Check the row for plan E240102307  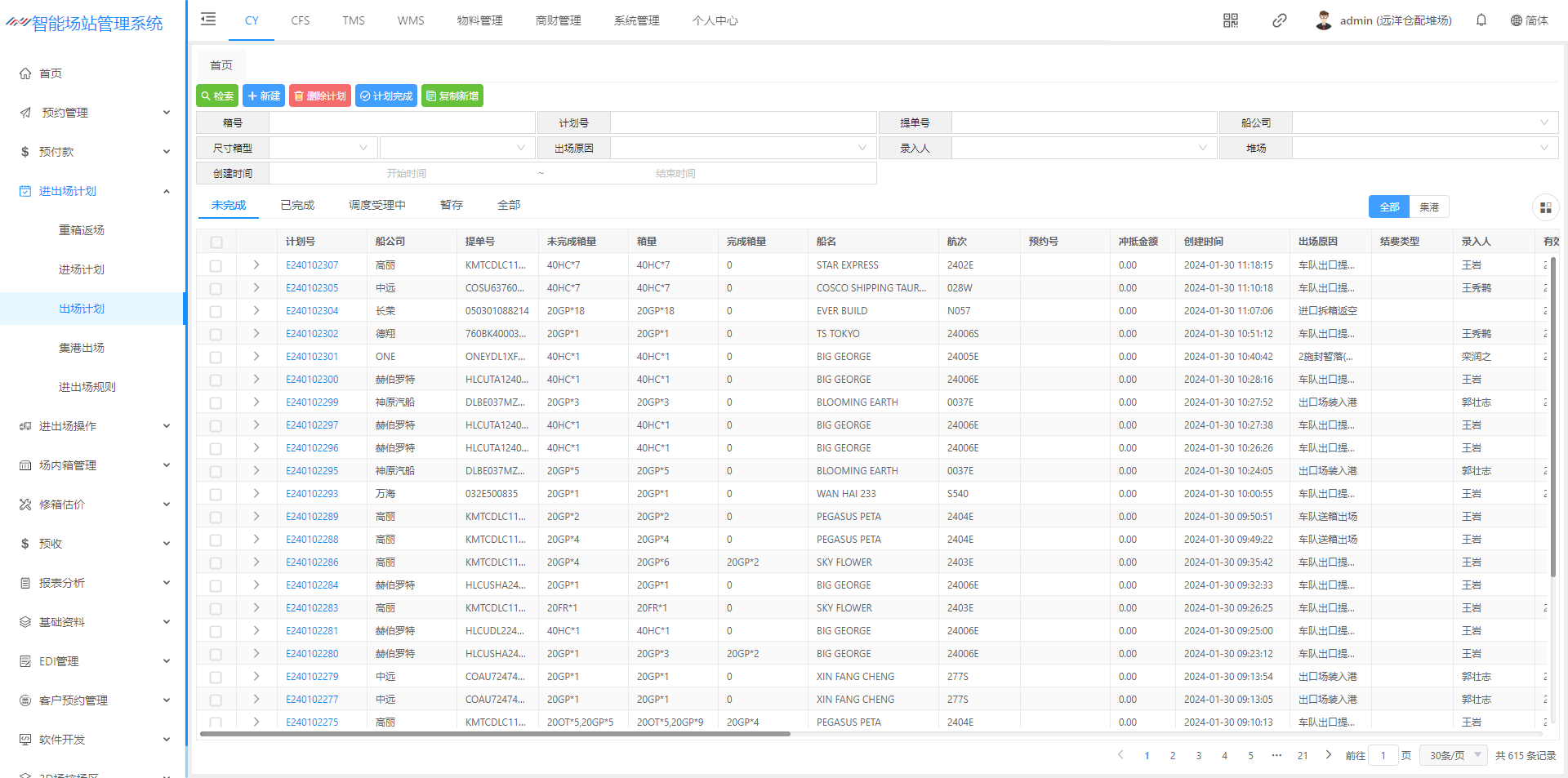tap(216, 265)
